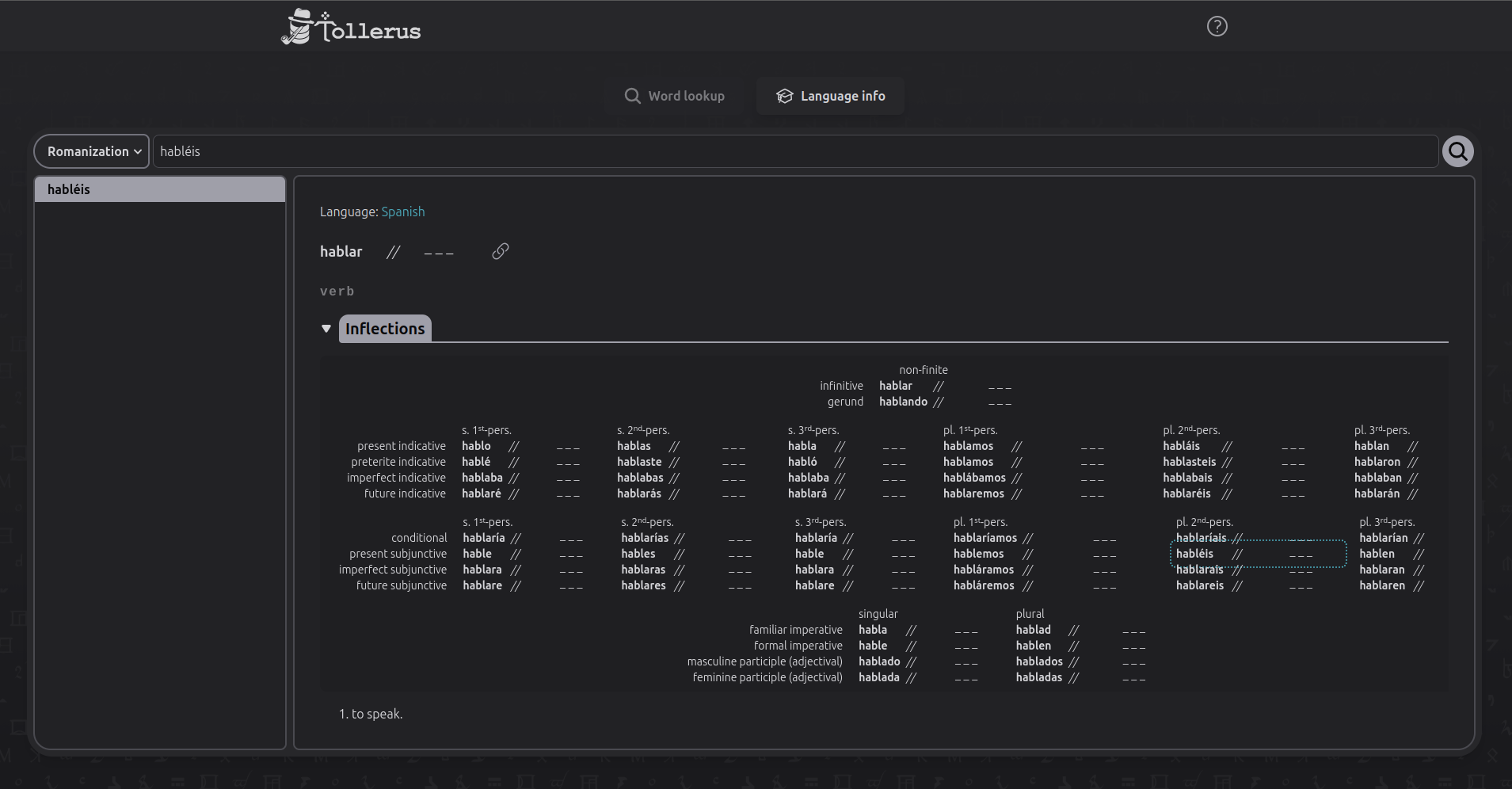1512x789 pixels.
Task: Collapse the Inflections disclosure triangle
Action: point(327,328)
